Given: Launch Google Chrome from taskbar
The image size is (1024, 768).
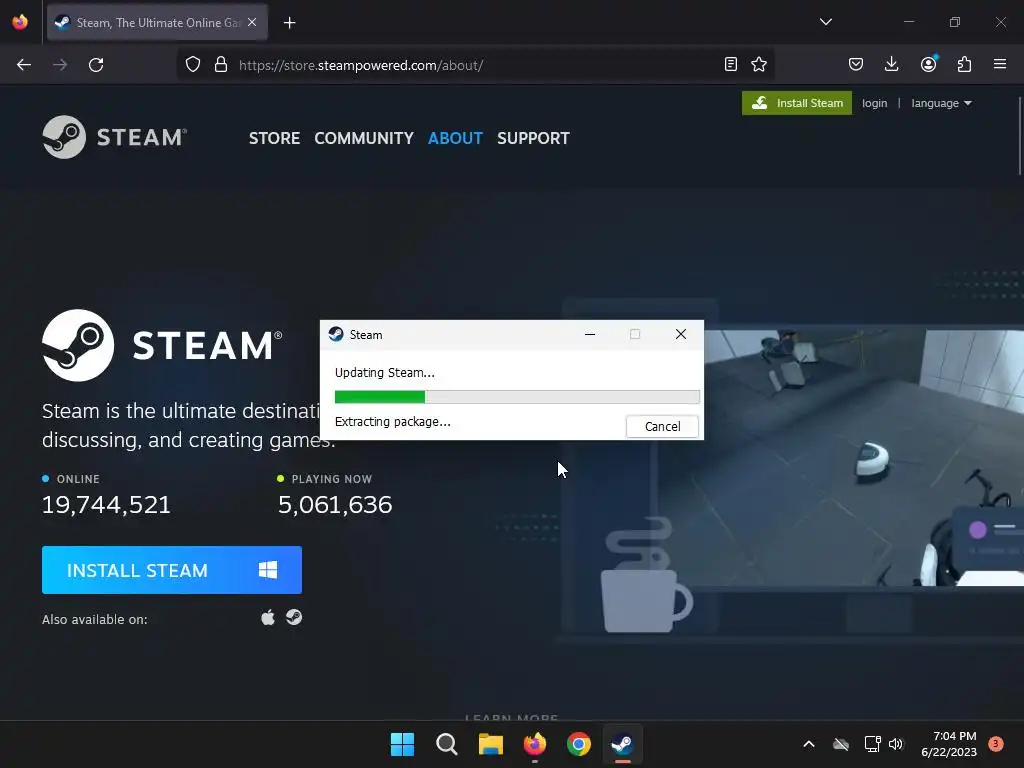Looking at the screenshot, I should [x=579, y=744].
